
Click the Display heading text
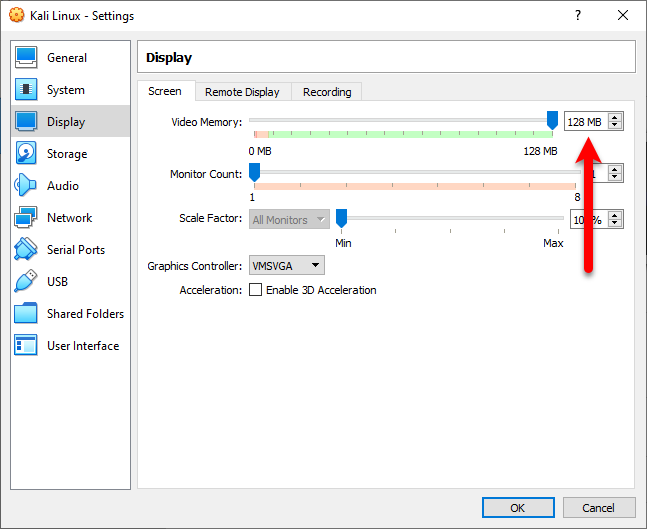point(169,58)
